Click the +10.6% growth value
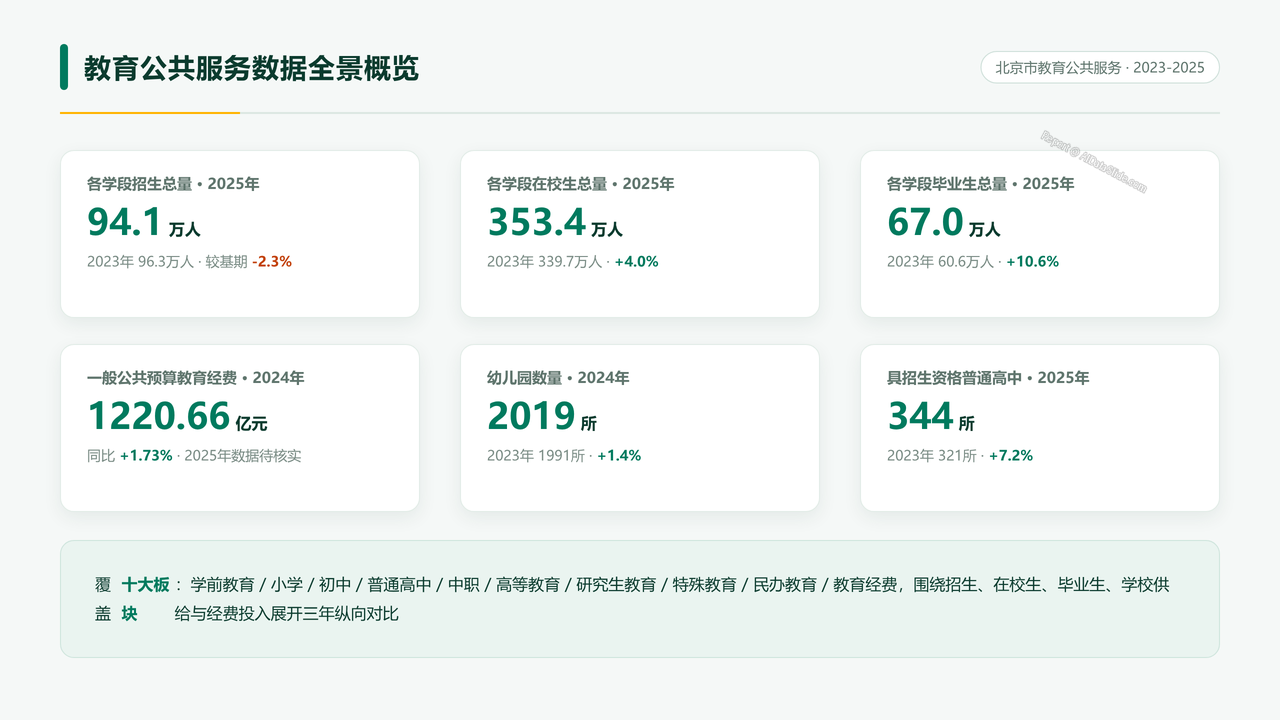The image size is (1280, 720). pyautogui.click(x=1032, y=261)
